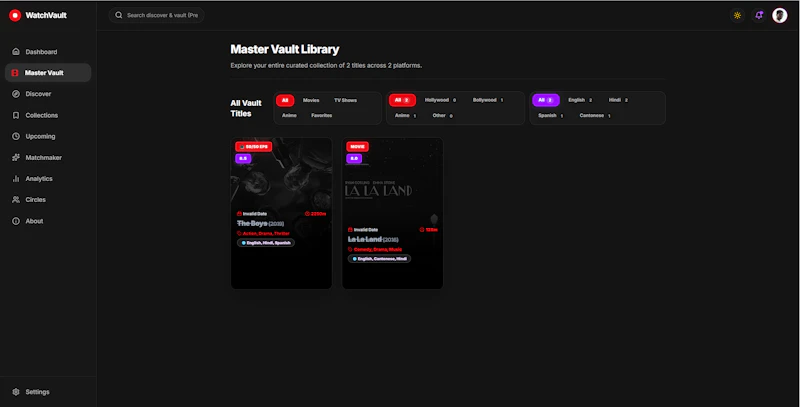Filter by Bollywood industry

488,100
